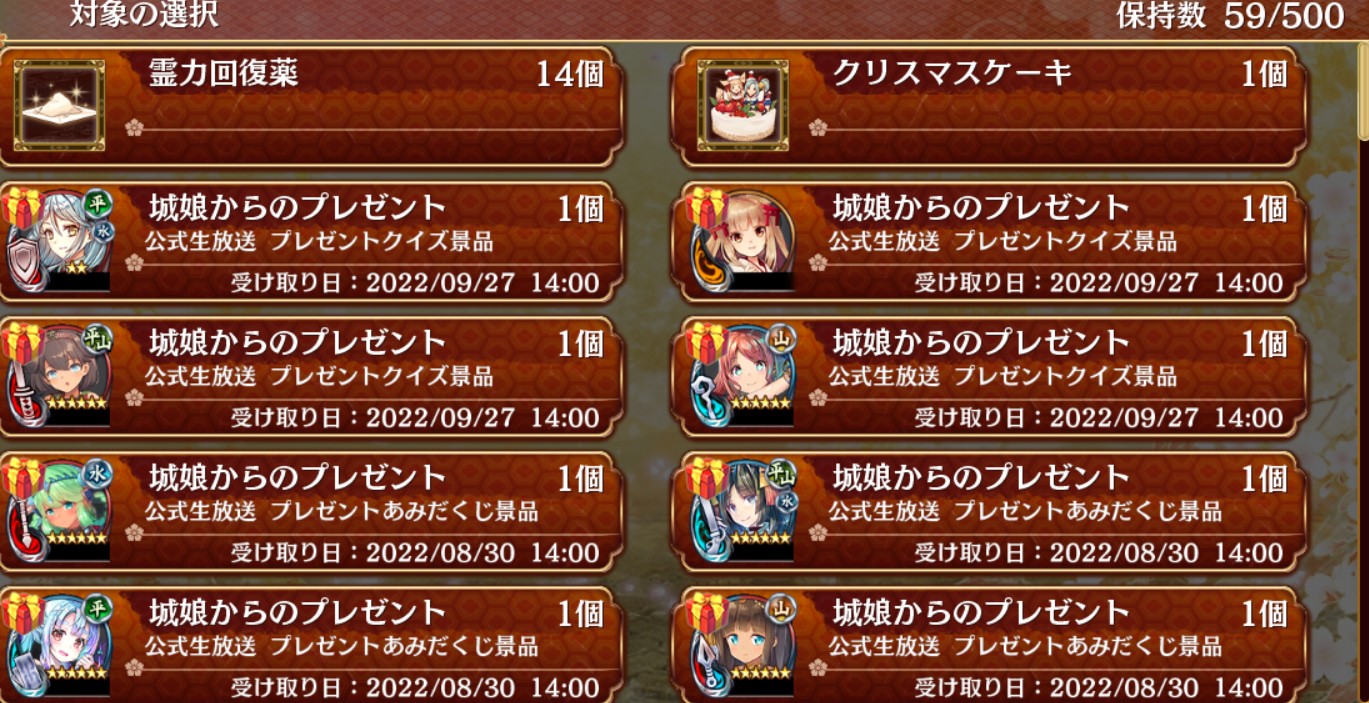1369x703 pixels.
Task: Choose the 霊力回復薬 14個 entry
Action: coord(312,106)
